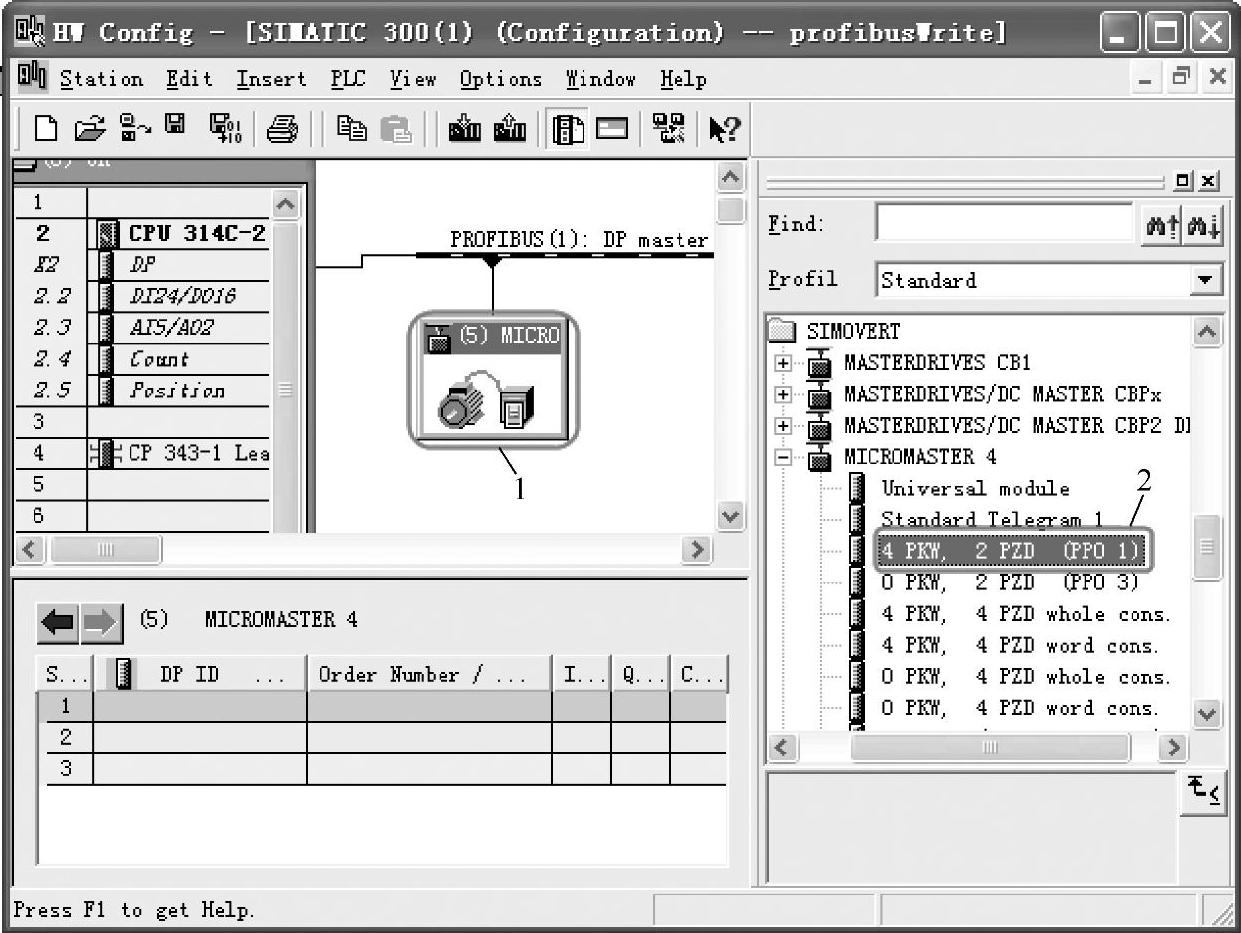Screen dimensions: 1241x933
Task: Click the Upload to PG icon
Action: (x=510, y=128)
